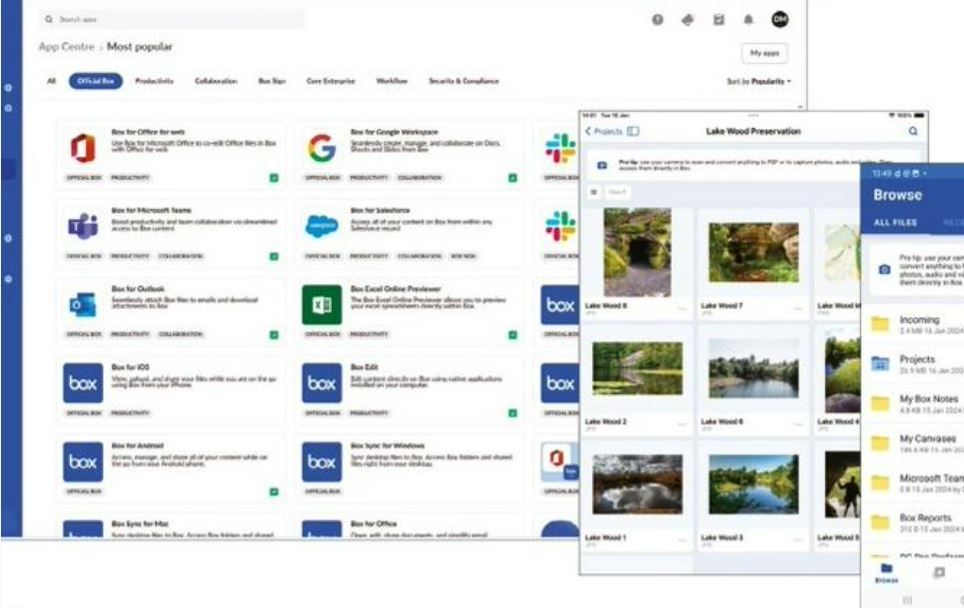Tap the Incoming folder icon on phone
Image resolution: width=964 pixels, height=608 pixels.
[x=880, y=324]
